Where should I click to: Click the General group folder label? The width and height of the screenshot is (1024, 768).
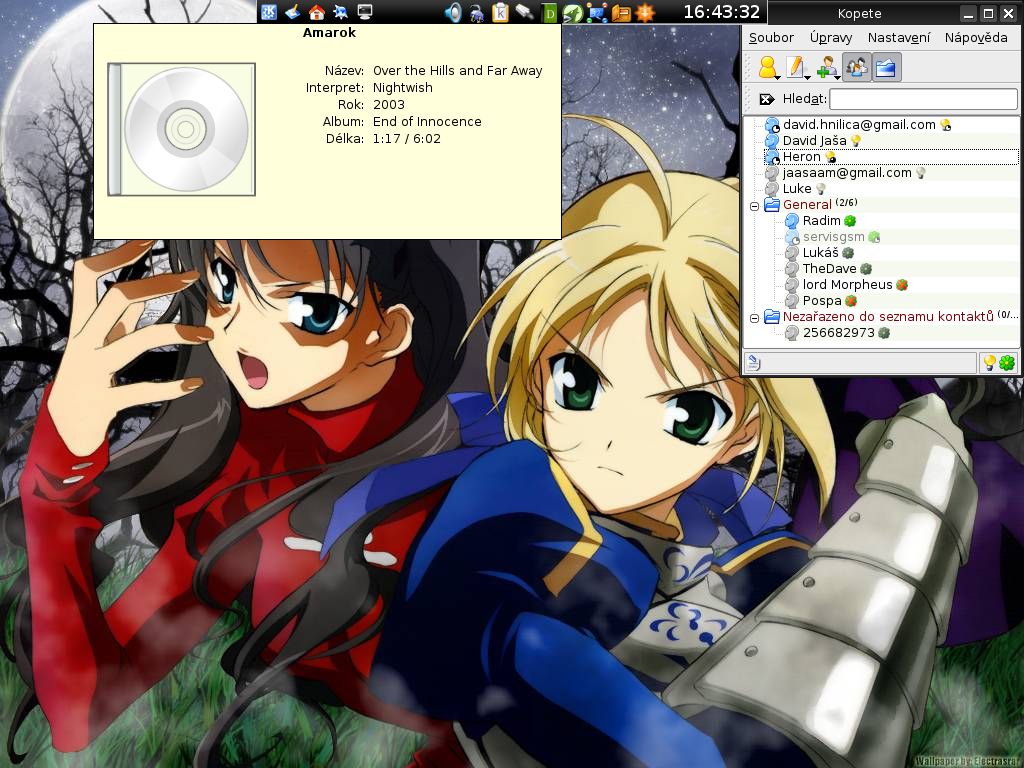(x=807, y=204)
